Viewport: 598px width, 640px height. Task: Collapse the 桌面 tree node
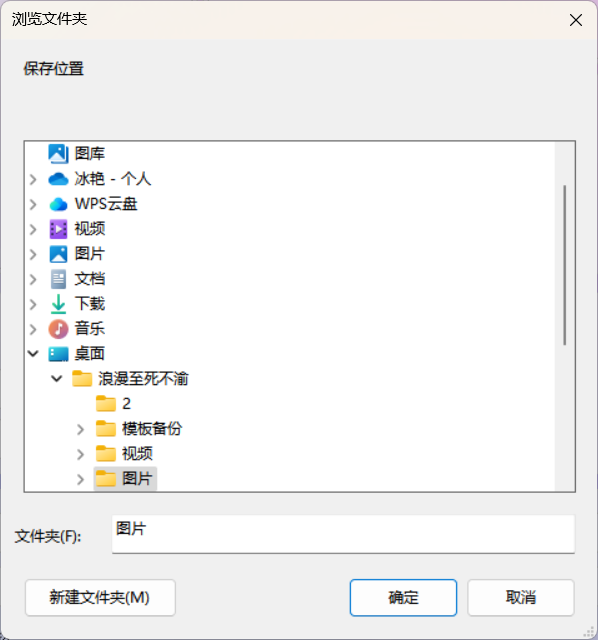pyautogui.click(x=33, y=354)
